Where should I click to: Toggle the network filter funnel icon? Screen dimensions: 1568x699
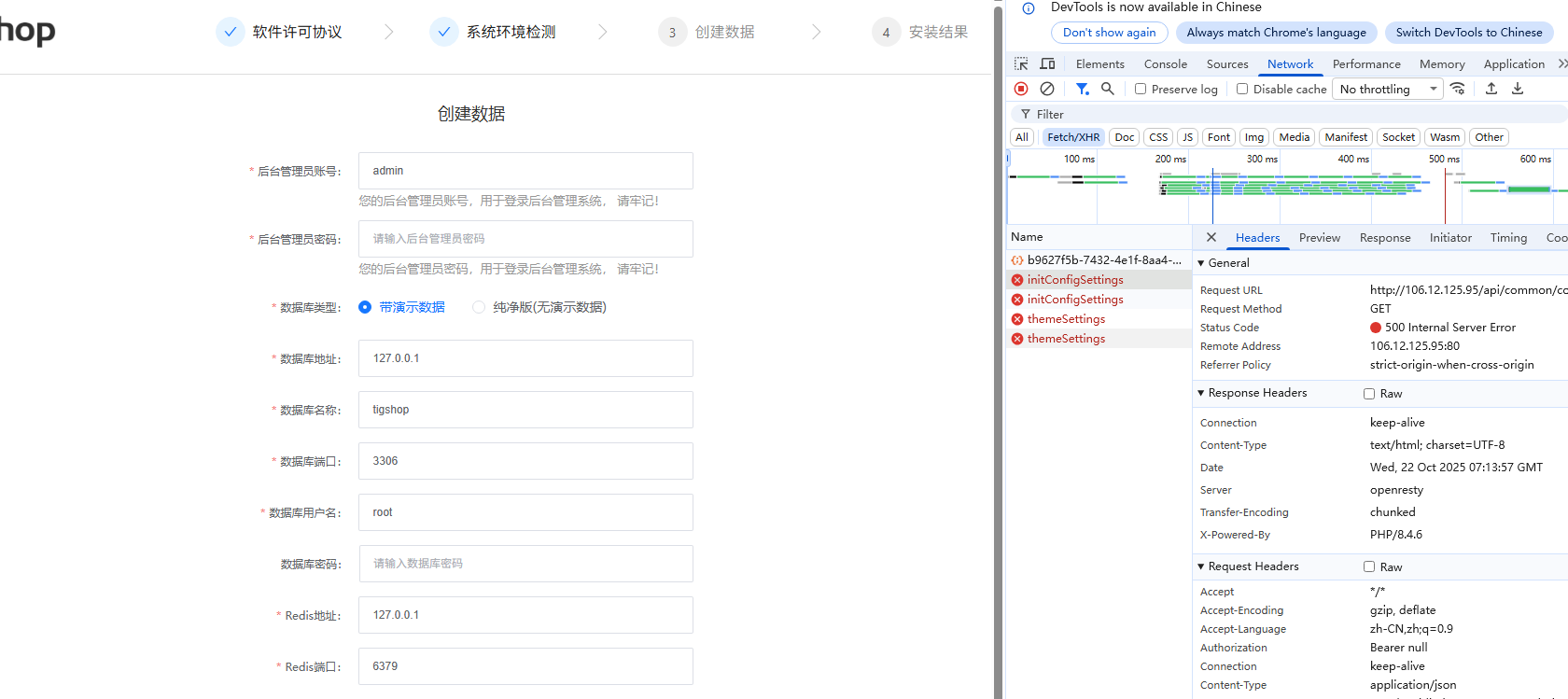tap(1082, 89)
